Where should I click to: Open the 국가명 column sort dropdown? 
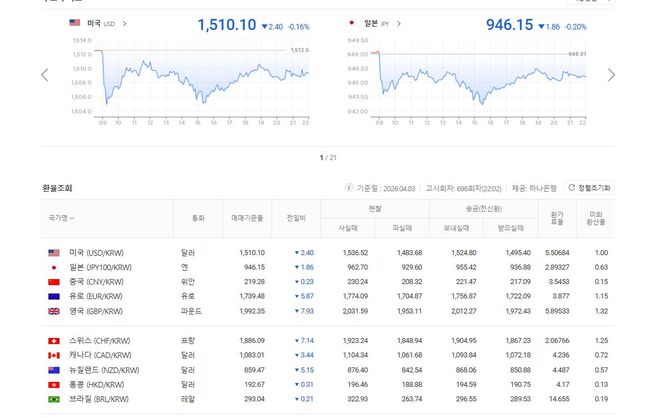pos(62,218)
